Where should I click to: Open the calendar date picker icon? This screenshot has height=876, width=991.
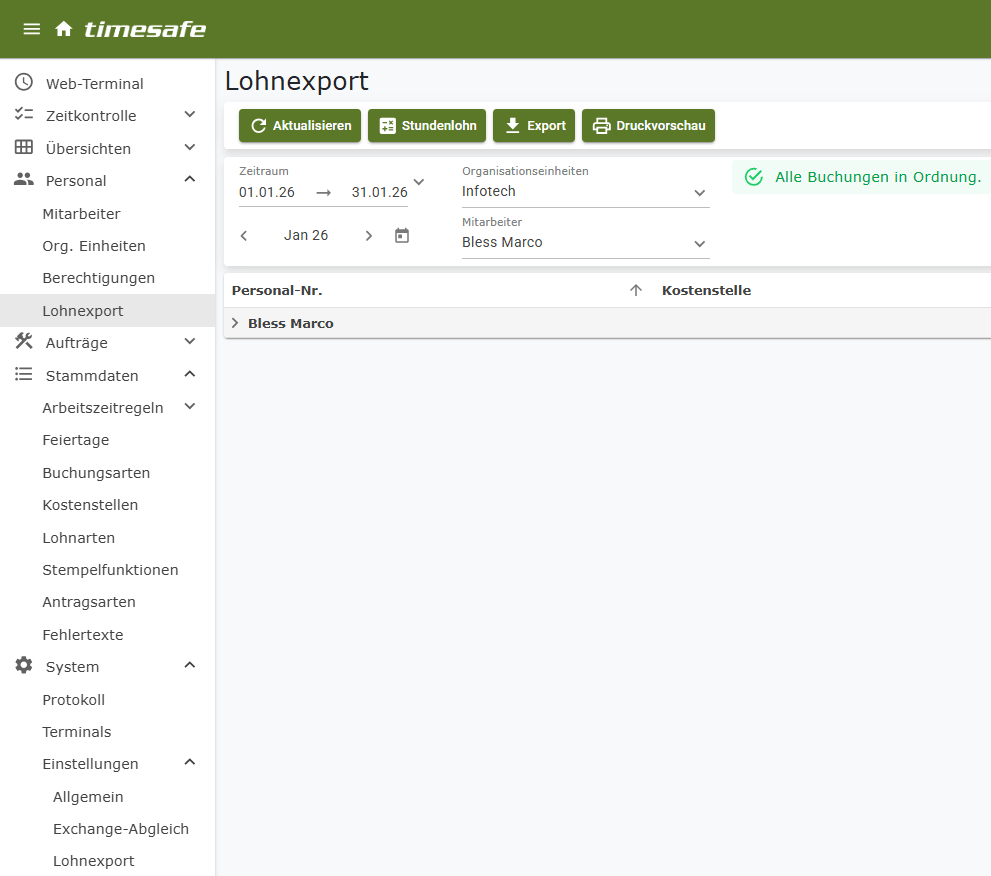(x=402, y=236)
